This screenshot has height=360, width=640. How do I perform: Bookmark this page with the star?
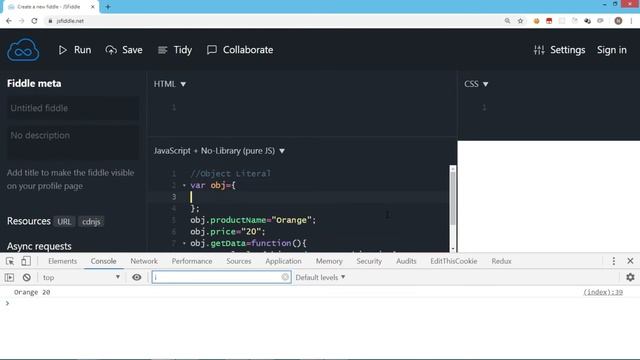tap(520, 21)
